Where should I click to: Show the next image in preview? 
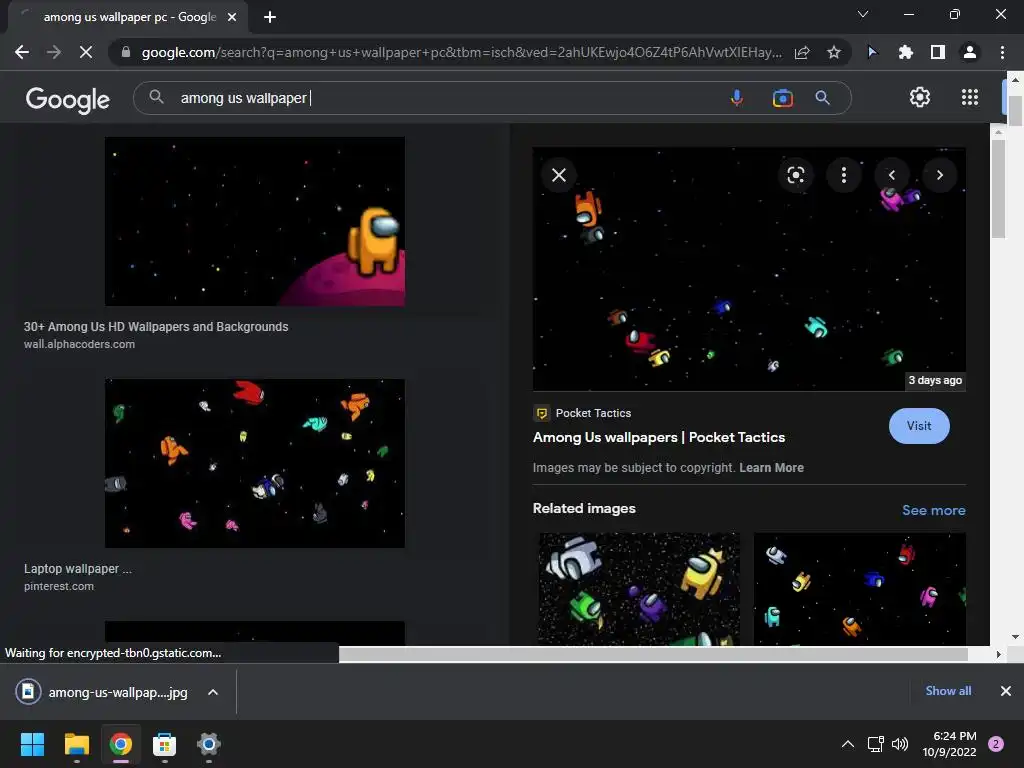coord(940,175)
